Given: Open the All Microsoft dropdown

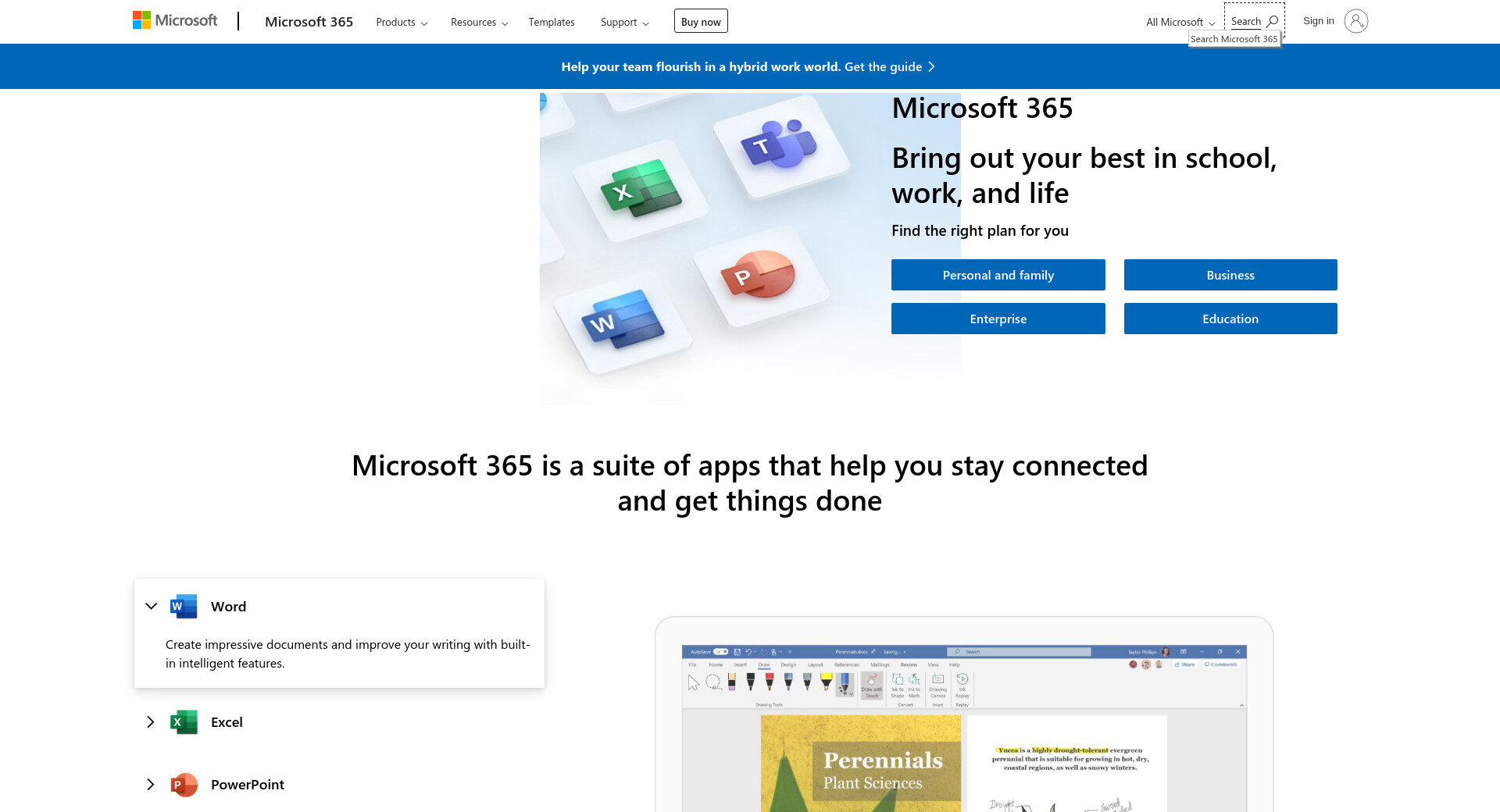Looking at the screenshot, I should click(1180, 22).
